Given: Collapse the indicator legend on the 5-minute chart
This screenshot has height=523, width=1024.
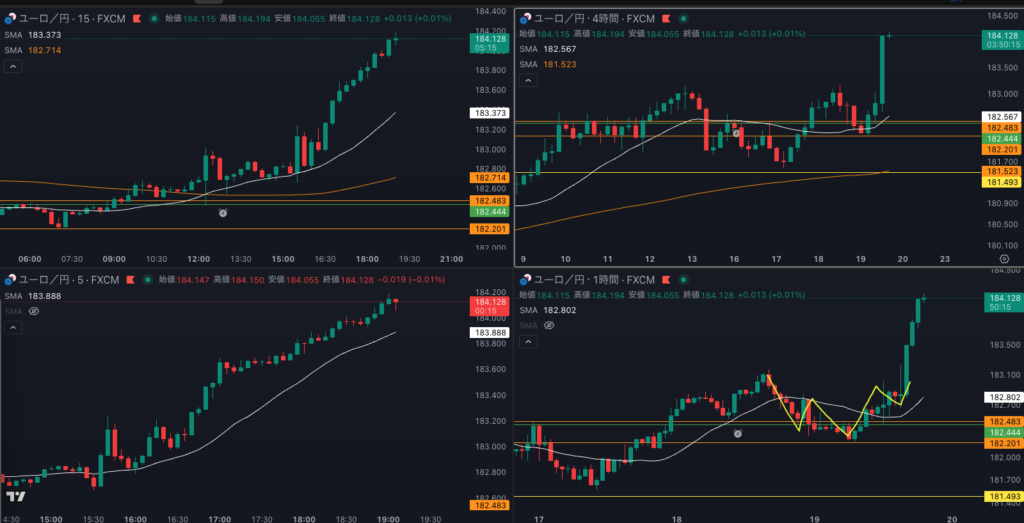Looking at the screenshot, I should tap(14, 327).
